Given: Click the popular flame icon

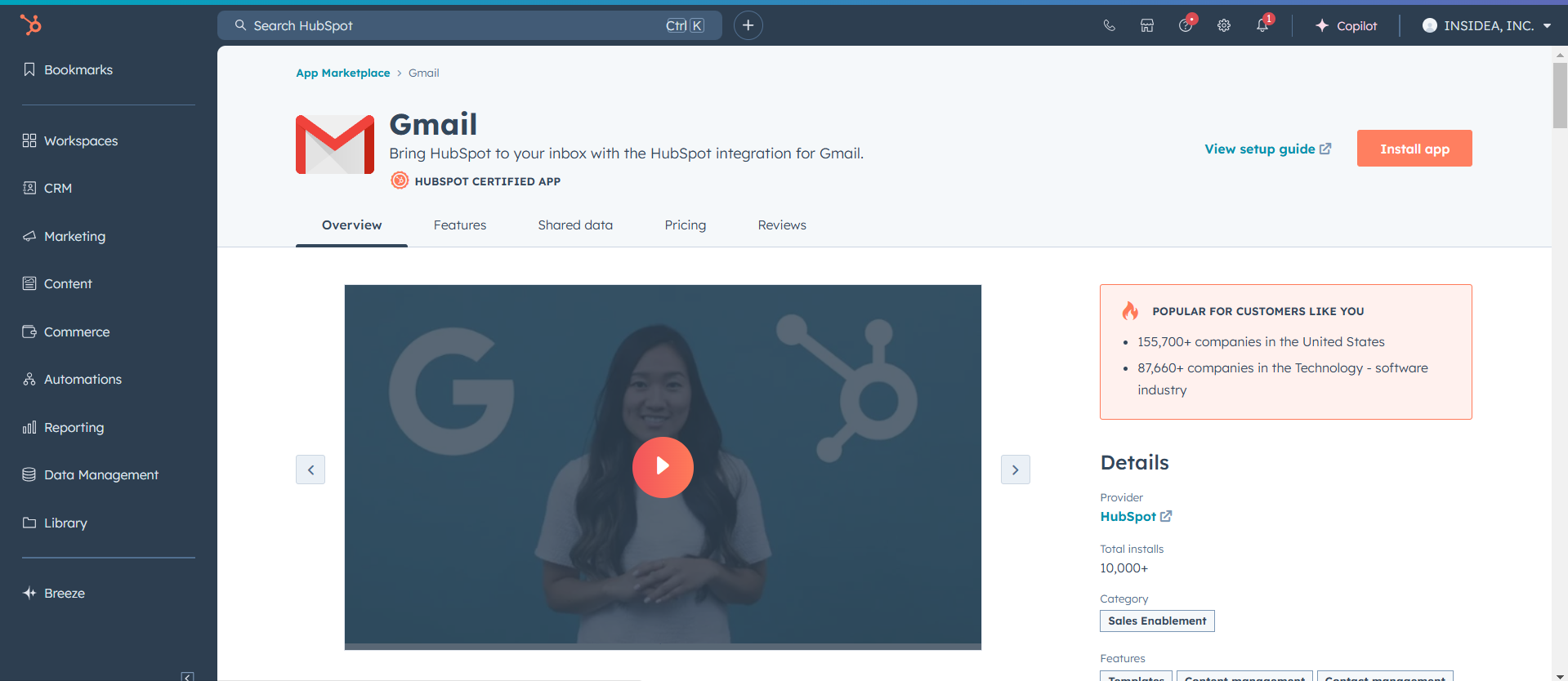Looking at the screenshot, I should tap(1130, 310).
